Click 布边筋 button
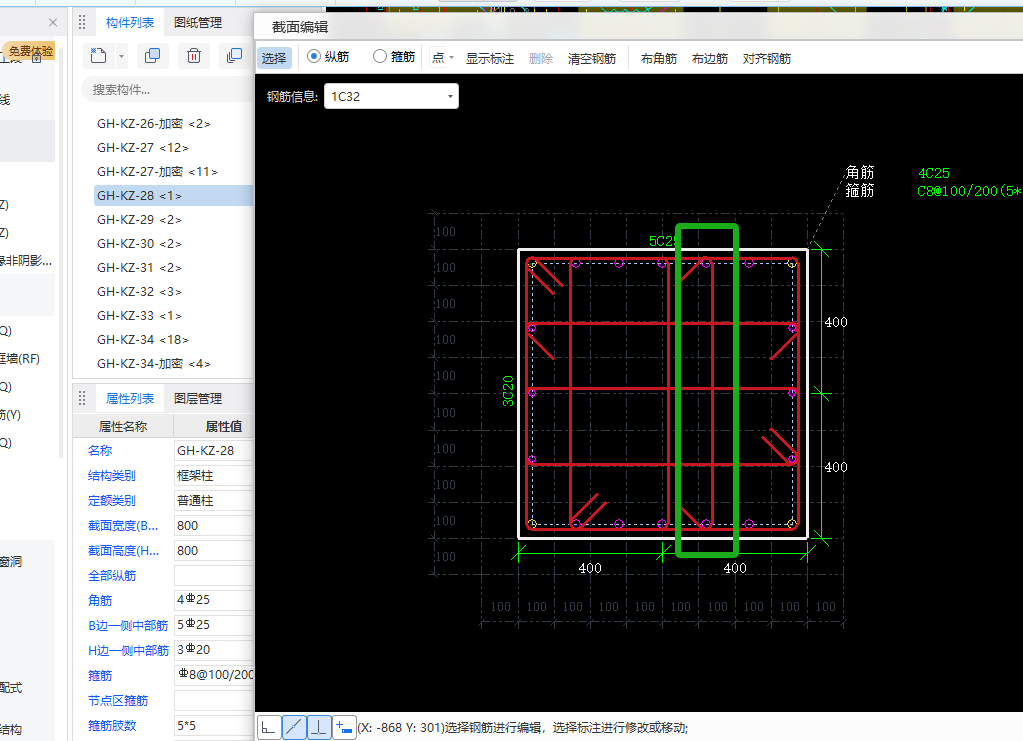This screenshot has width=1023, height=741. (x=709, y=59)
